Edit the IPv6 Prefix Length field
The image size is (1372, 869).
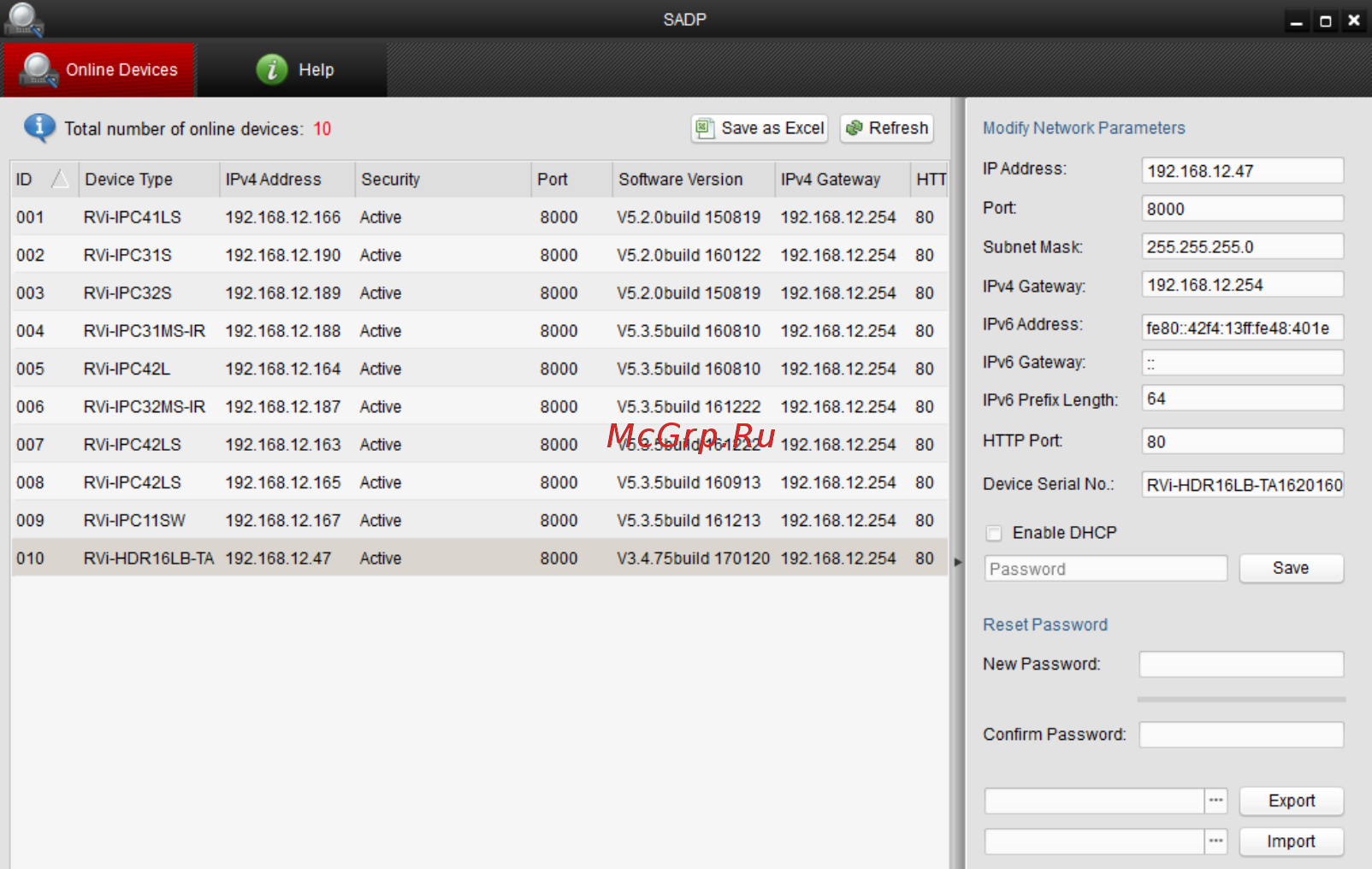pyautogui.click(x=1242, y=399)
